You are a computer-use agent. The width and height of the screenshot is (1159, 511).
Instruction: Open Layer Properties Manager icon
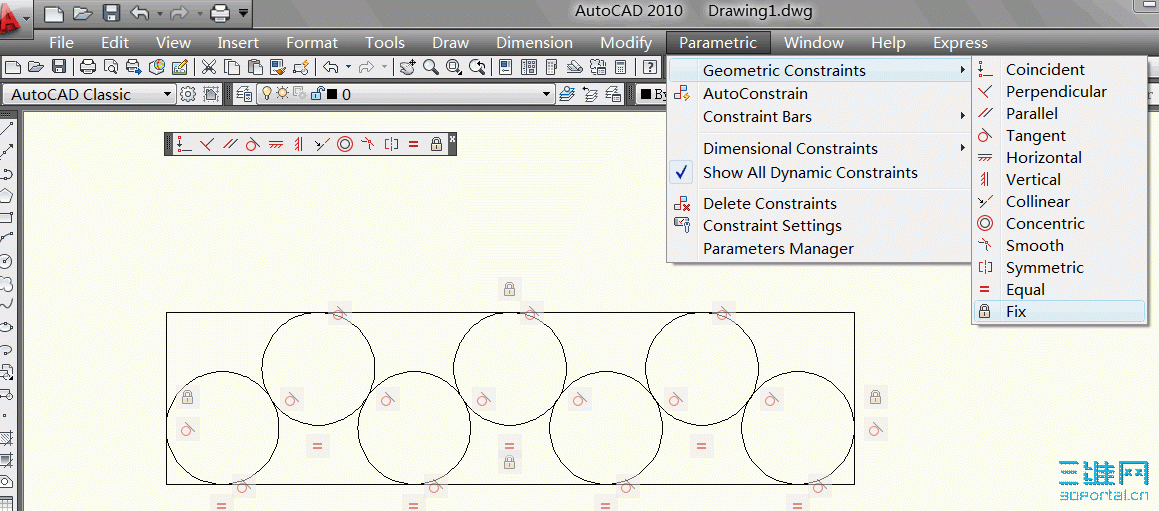[x=244, y=94]
